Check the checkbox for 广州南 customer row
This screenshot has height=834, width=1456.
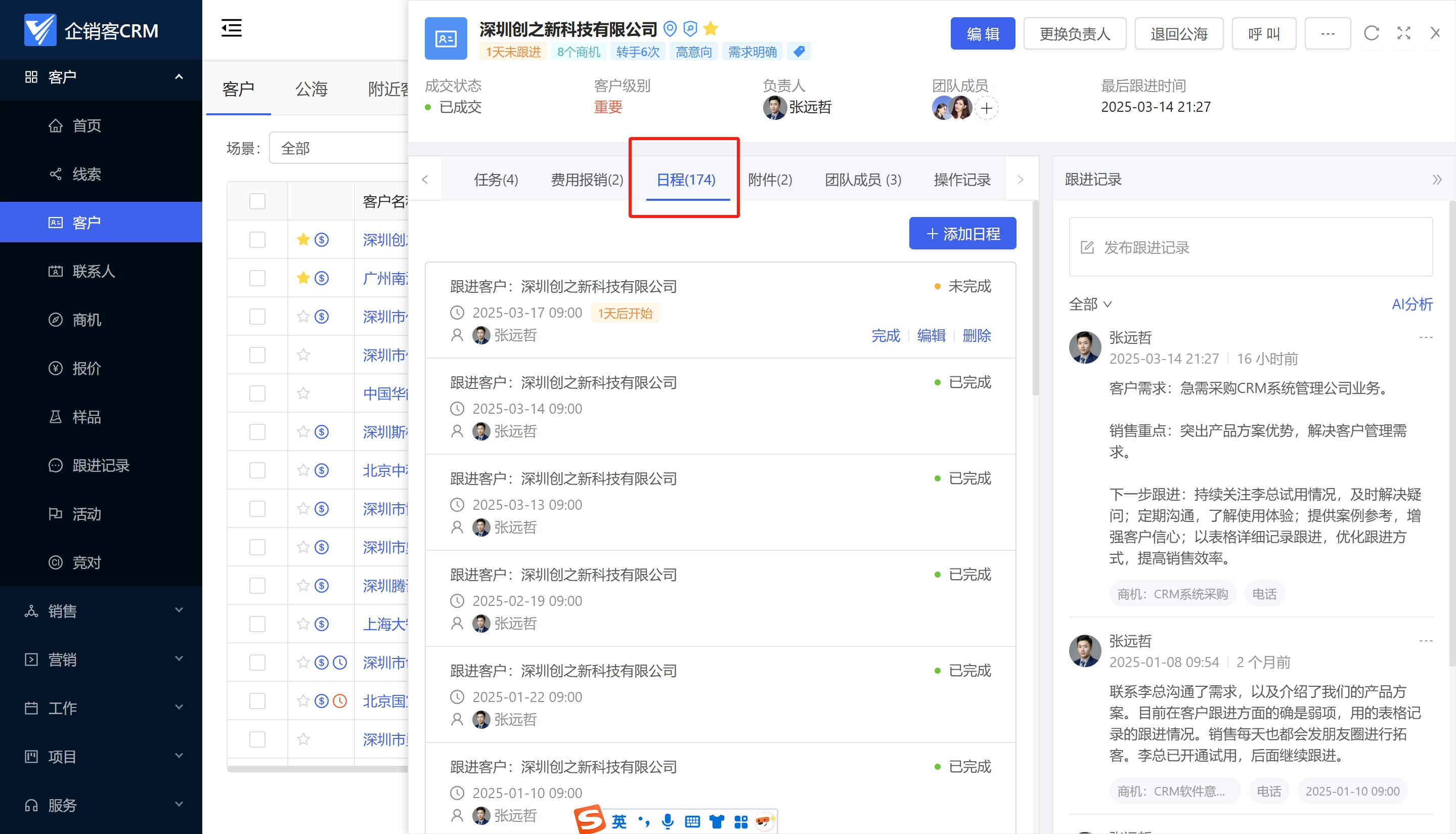point(257,278)
